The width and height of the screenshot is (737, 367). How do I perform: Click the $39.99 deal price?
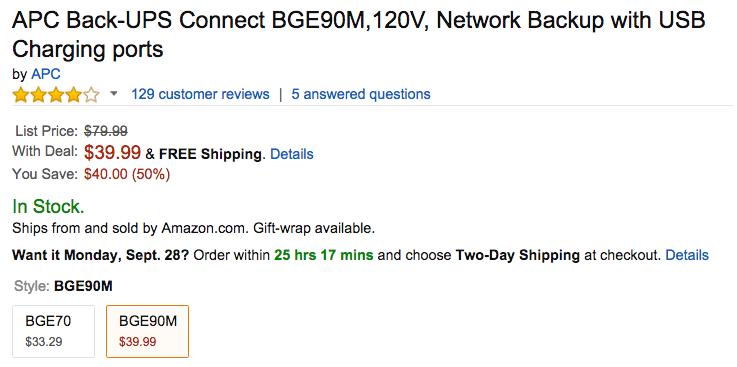click(112, 152)
